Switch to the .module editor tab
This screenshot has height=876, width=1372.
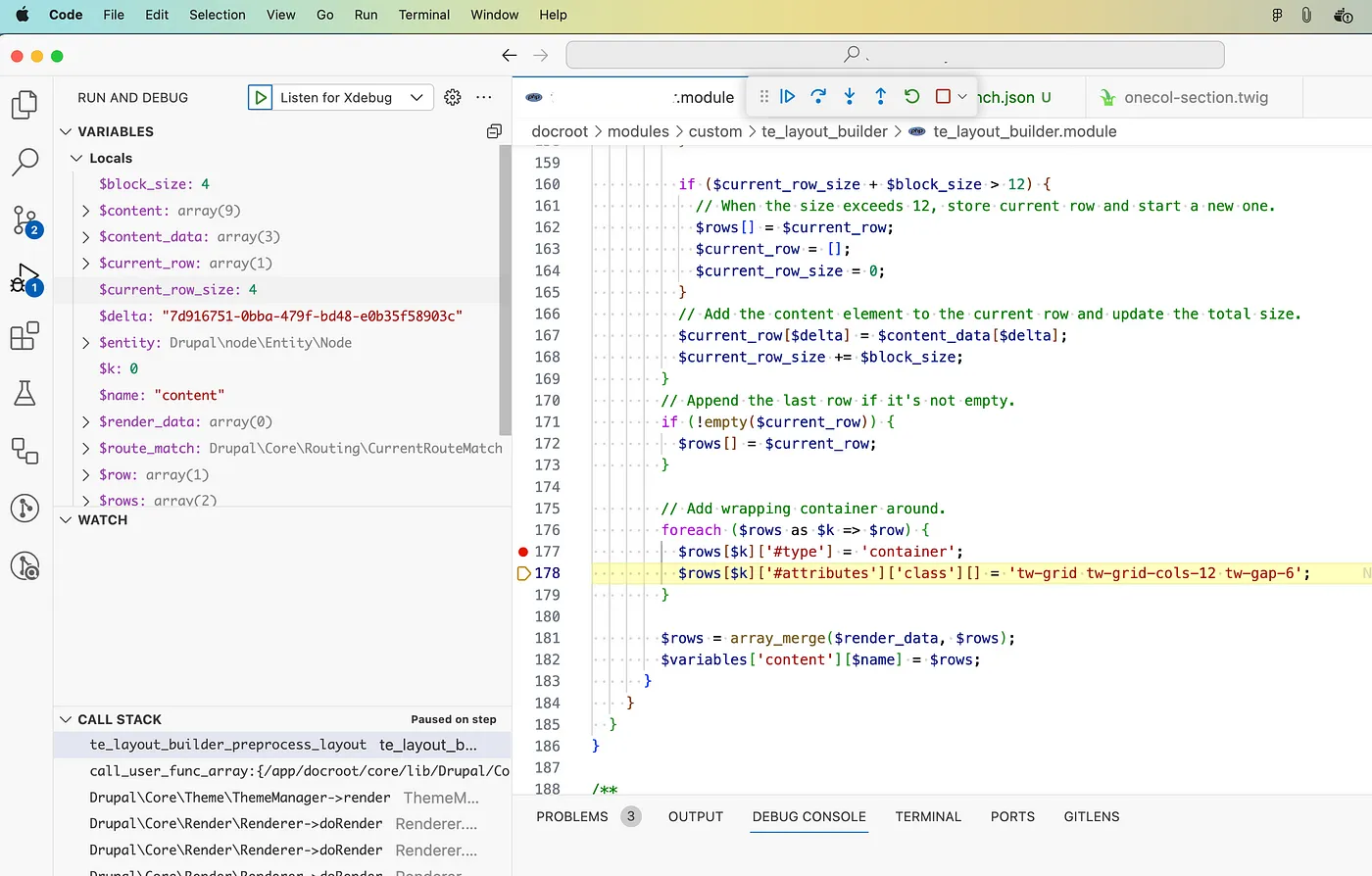[x=630, y=97]
